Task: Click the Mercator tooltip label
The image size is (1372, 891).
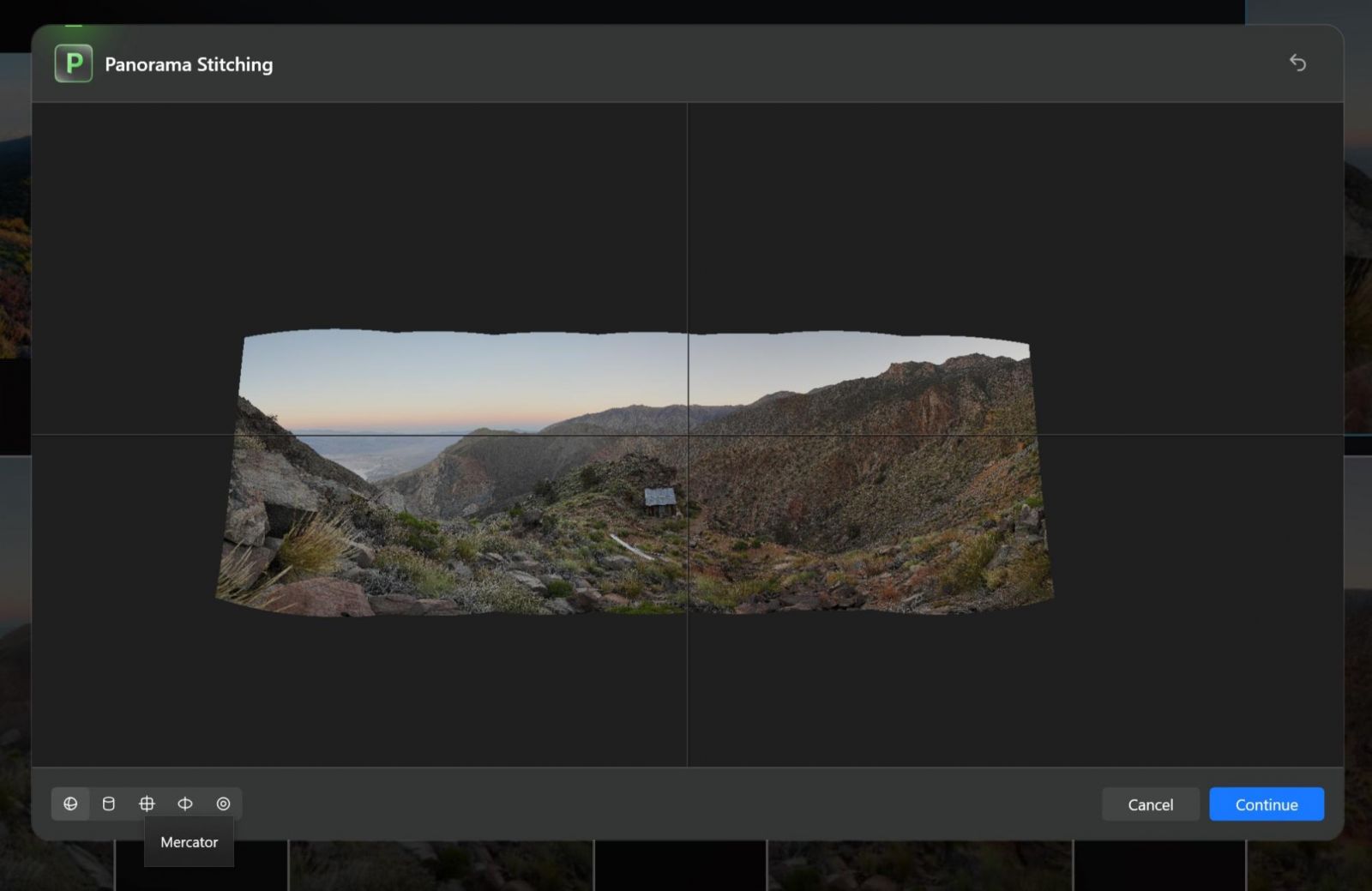Action: (x=188, y=841)
